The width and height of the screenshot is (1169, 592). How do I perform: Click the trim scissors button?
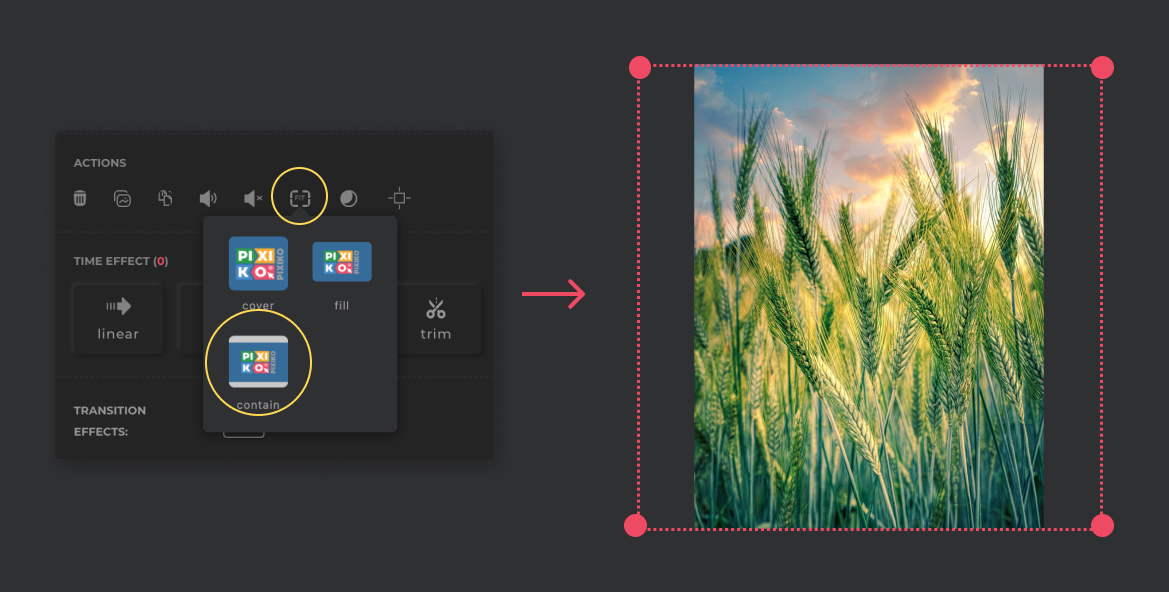[x=435, y=319]
